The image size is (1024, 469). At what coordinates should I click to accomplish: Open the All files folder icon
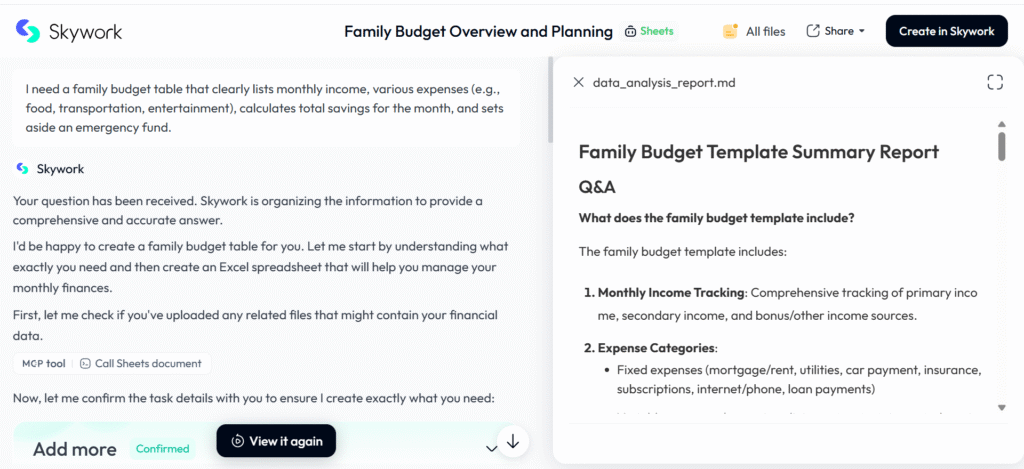coord(731,31)
